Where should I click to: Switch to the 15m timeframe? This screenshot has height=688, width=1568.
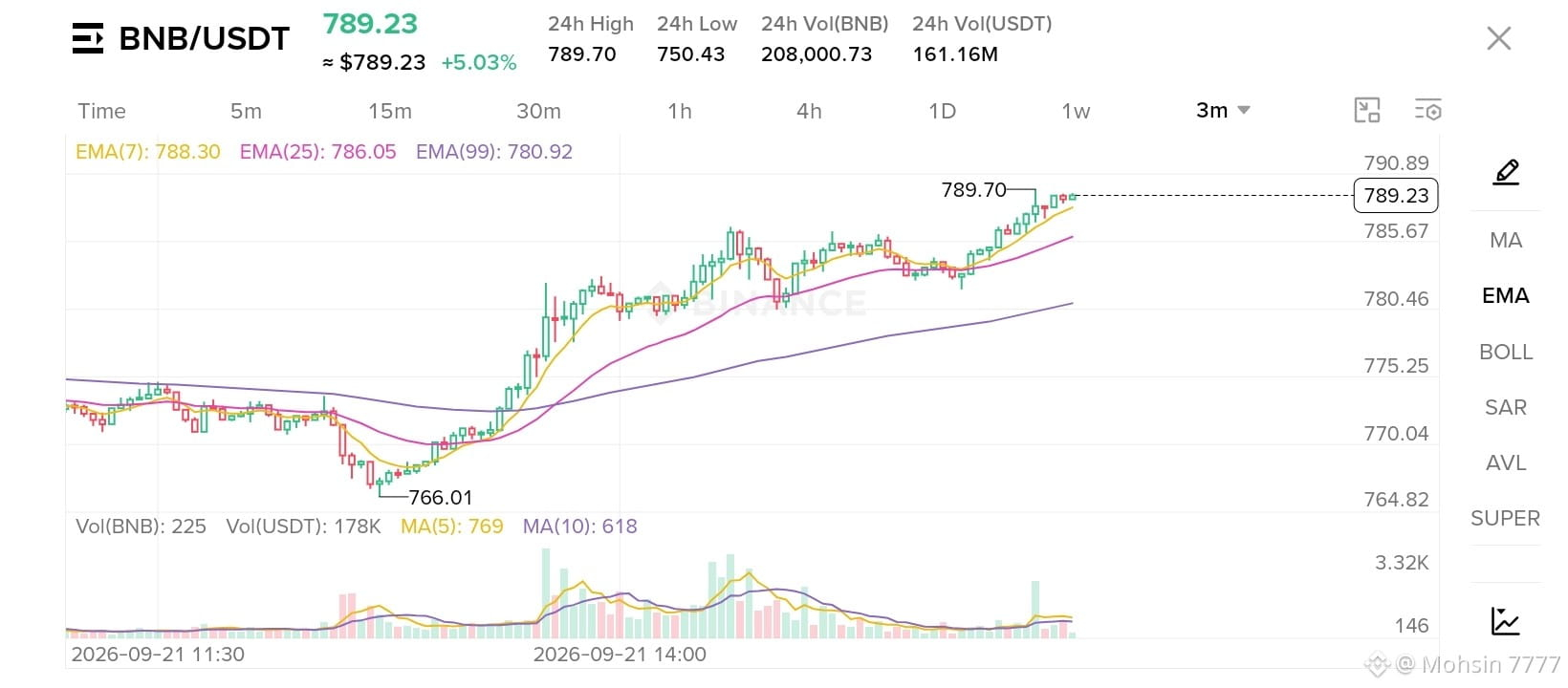[390, 111]
